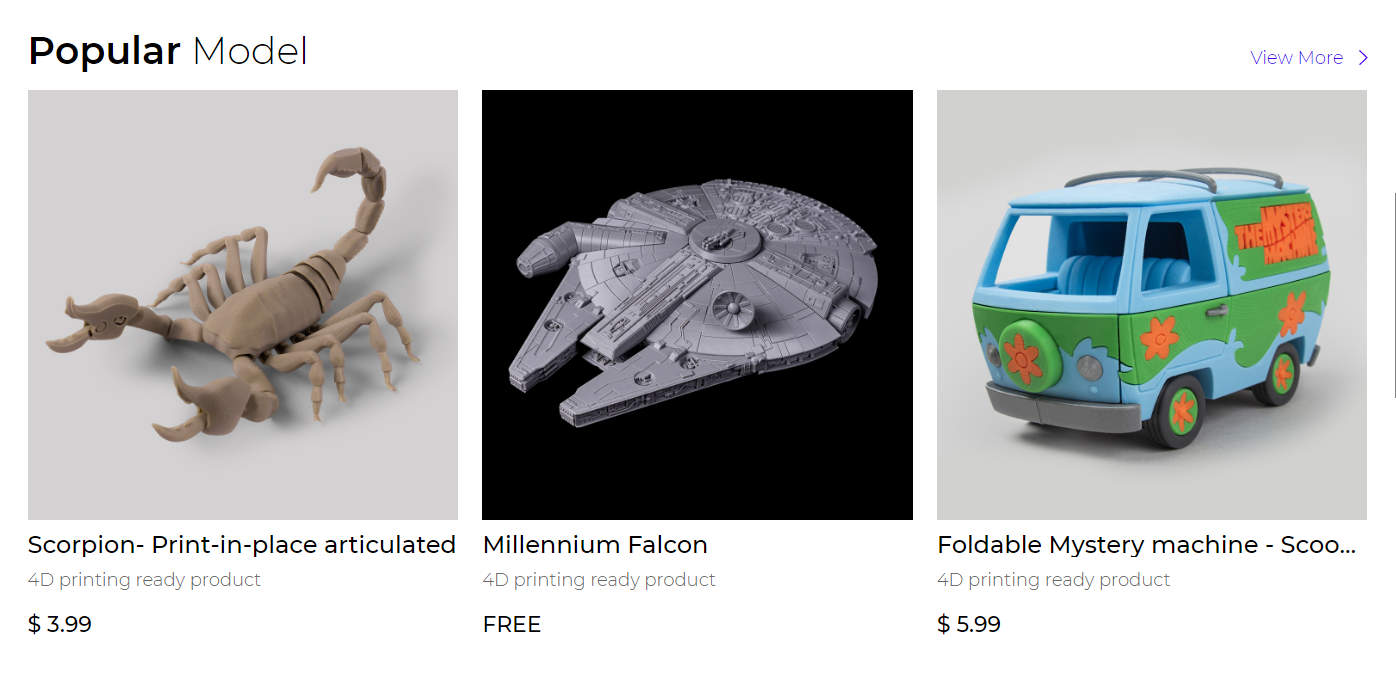Select the $ 5.99 price of the Mystery machine
1396x674 pixels.
click(x=969, y=625)
